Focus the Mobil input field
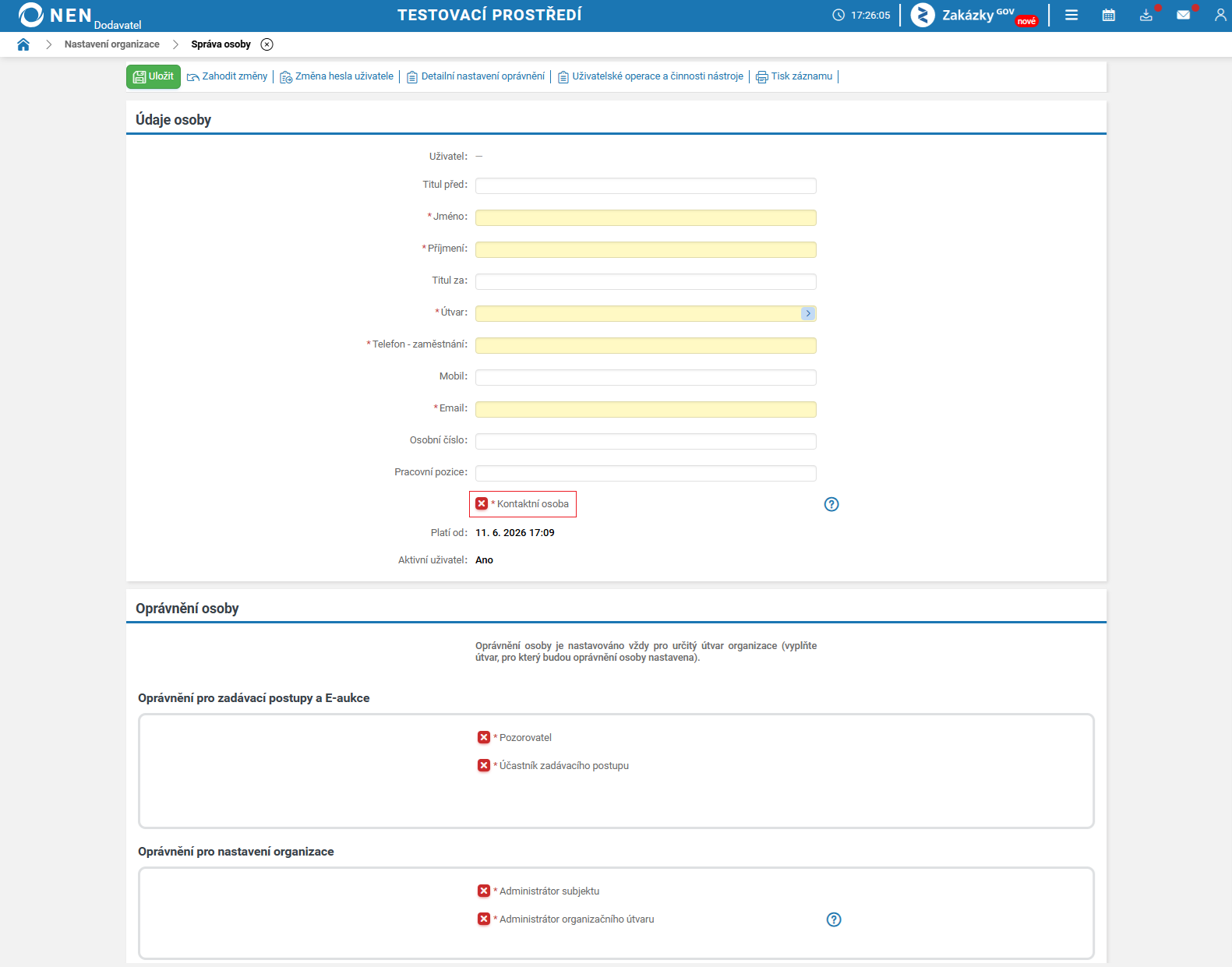Screen dimensions: 1232x967 point(646,377)
